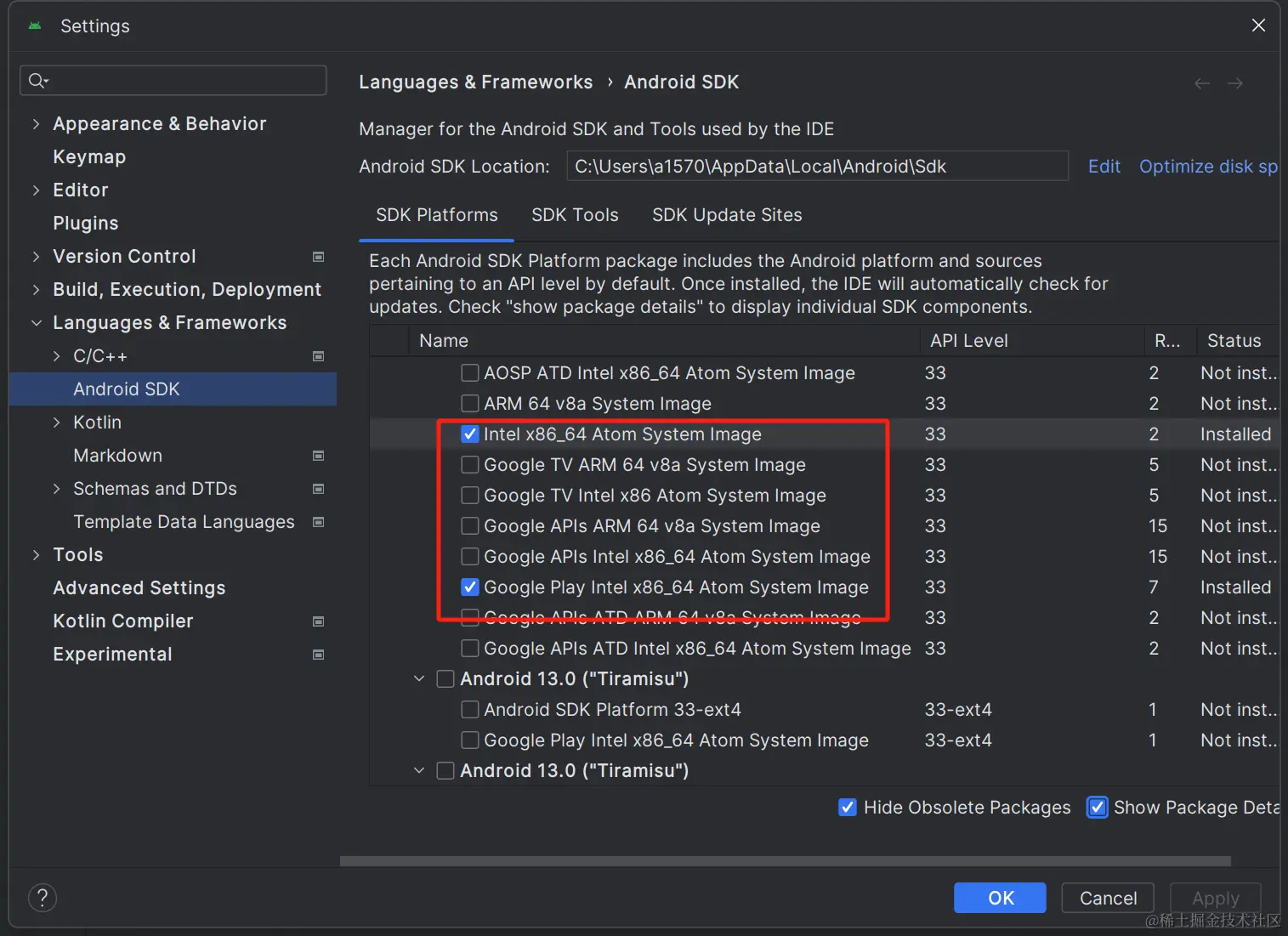Expand the Kotlin tree item
This screenshot has height=936, width=1288.
pyautogui.click(x=55, y=422)
